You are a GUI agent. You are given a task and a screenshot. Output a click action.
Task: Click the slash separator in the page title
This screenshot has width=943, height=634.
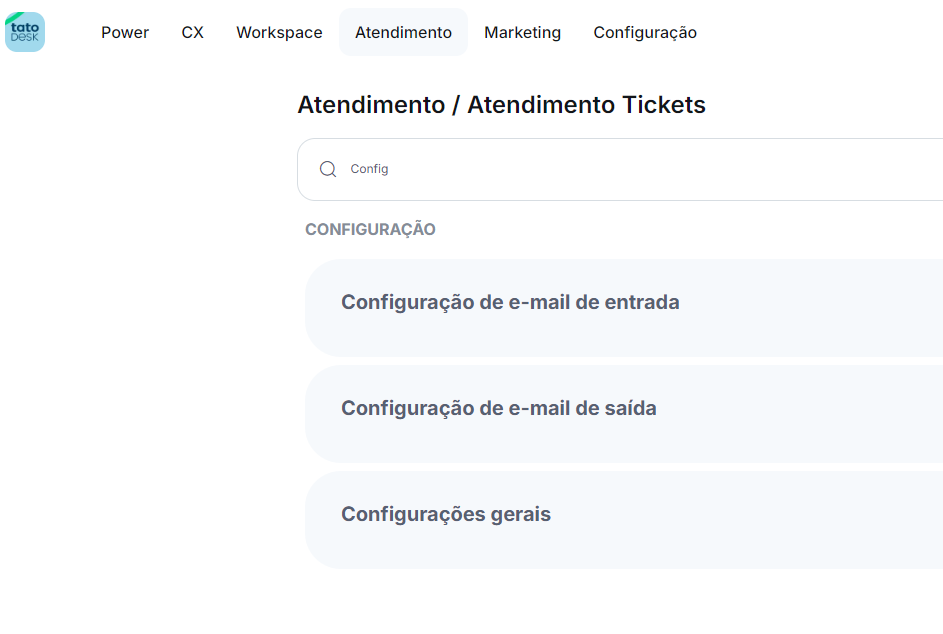click(456, 105)
